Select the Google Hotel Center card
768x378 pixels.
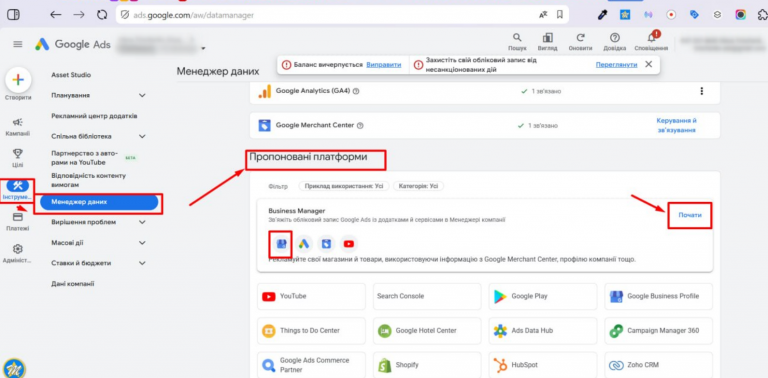click(427, 331)
